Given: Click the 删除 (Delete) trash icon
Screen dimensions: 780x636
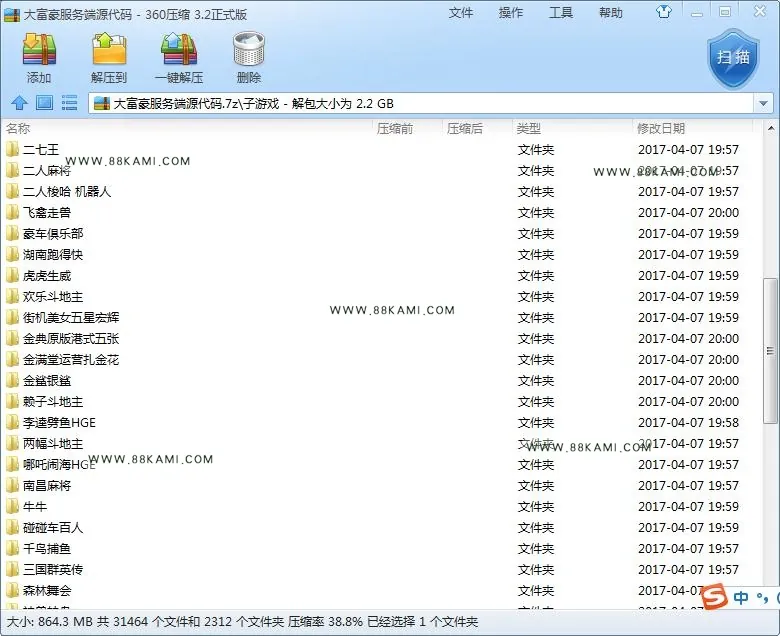Looking at the screenshot, I should point(249,49).
